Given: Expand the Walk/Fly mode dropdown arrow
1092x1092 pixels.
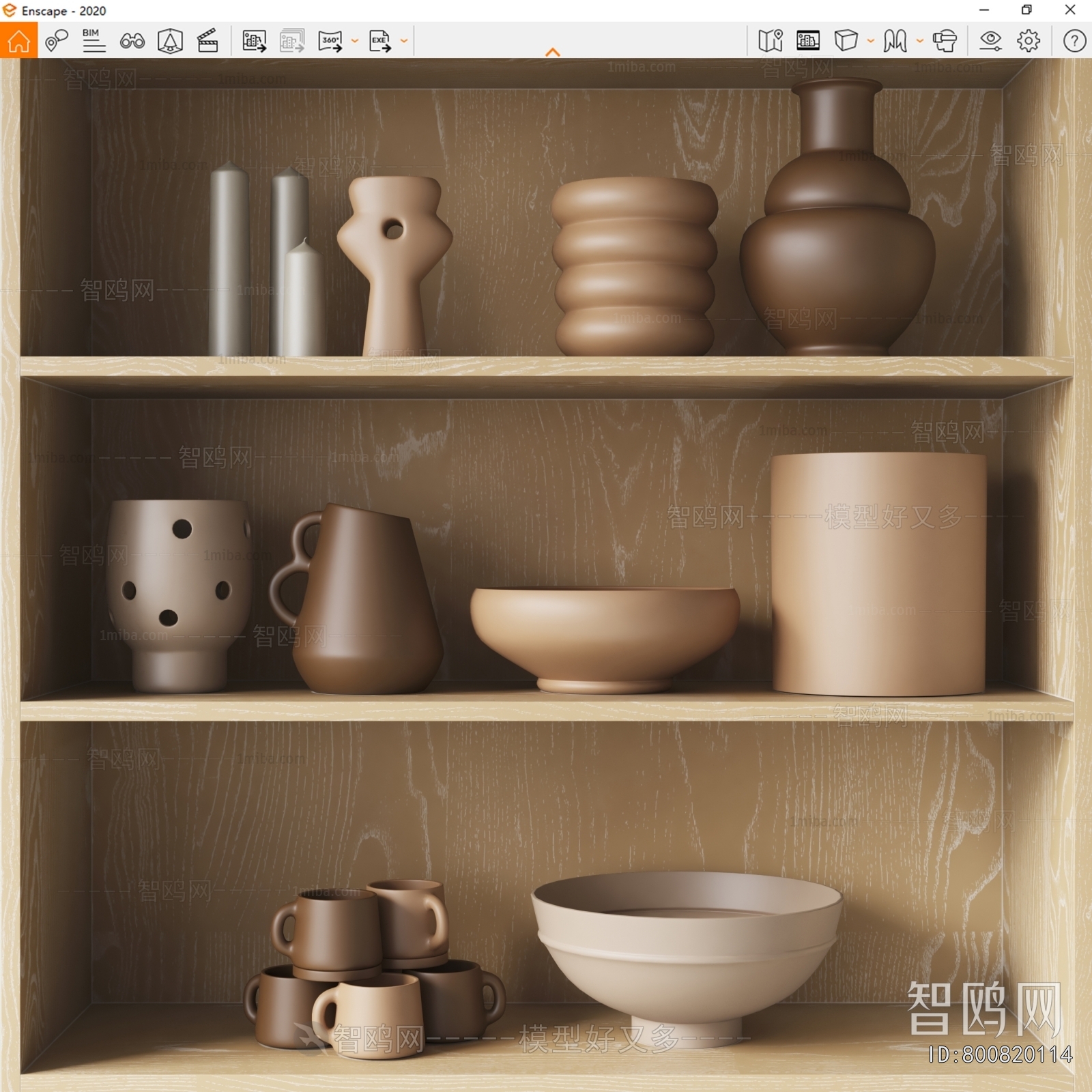Looking at the screenshot, I should (920, 41).
